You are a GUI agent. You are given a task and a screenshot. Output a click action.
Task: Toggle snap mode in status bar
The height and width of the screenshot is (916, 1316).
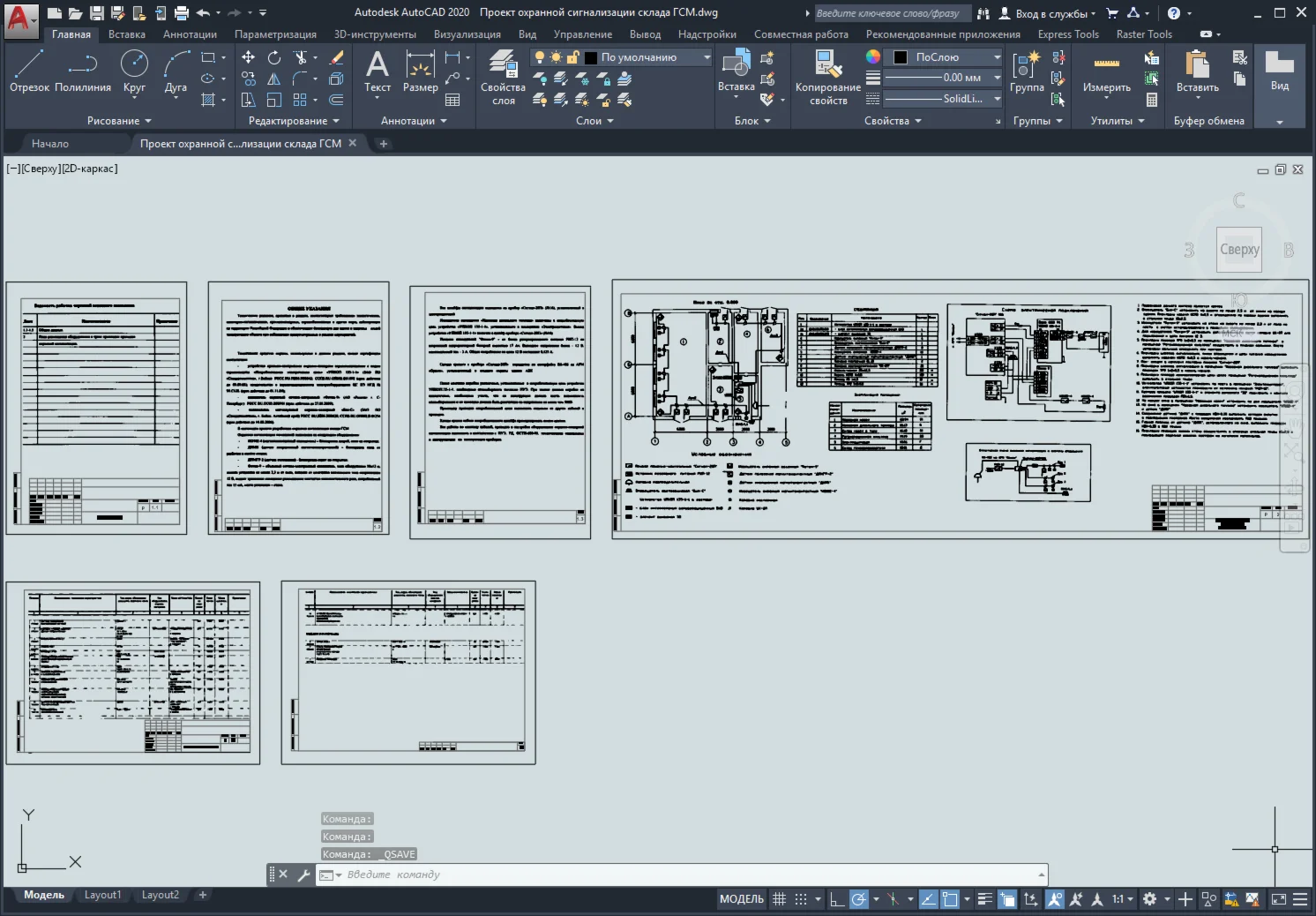[x=801, y=899]
